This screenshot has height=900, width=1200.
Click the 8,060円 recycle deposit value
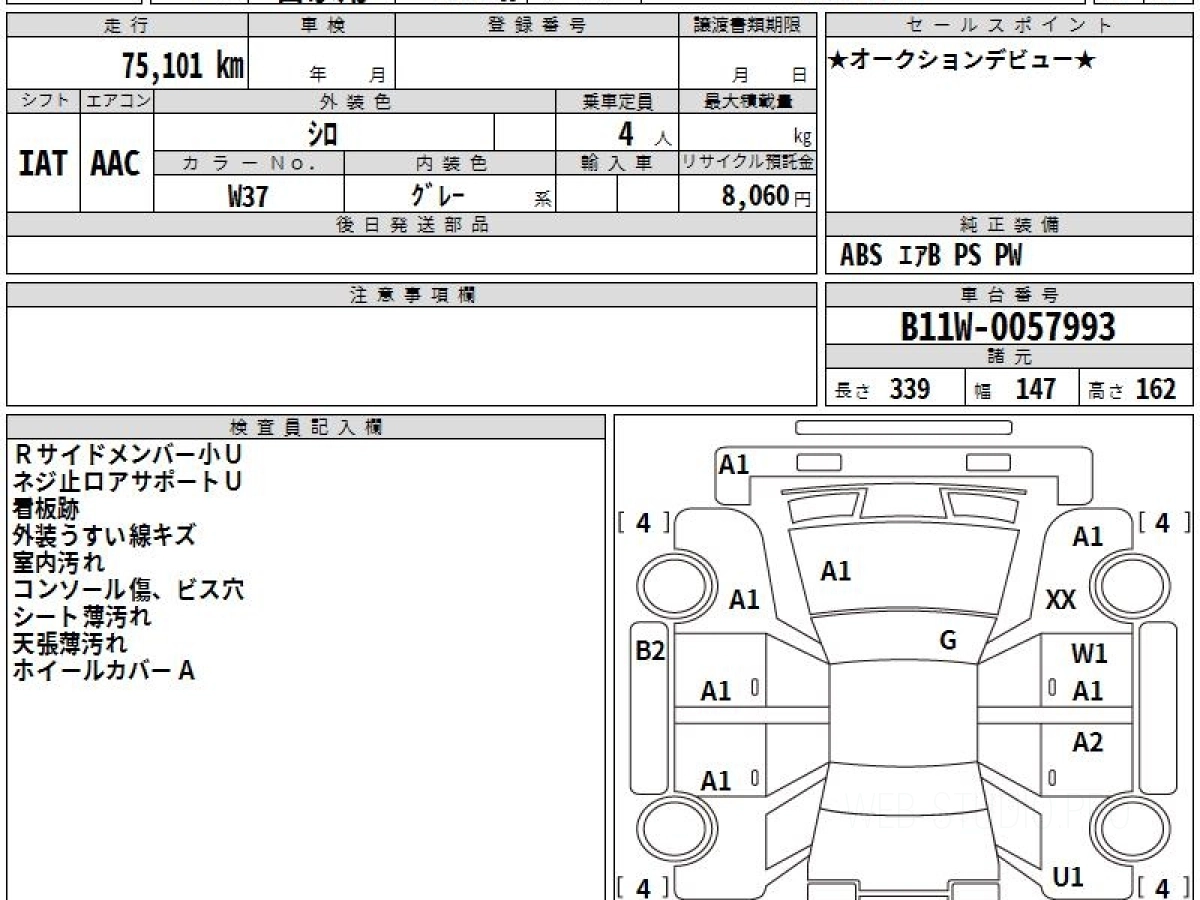[766, 196]
